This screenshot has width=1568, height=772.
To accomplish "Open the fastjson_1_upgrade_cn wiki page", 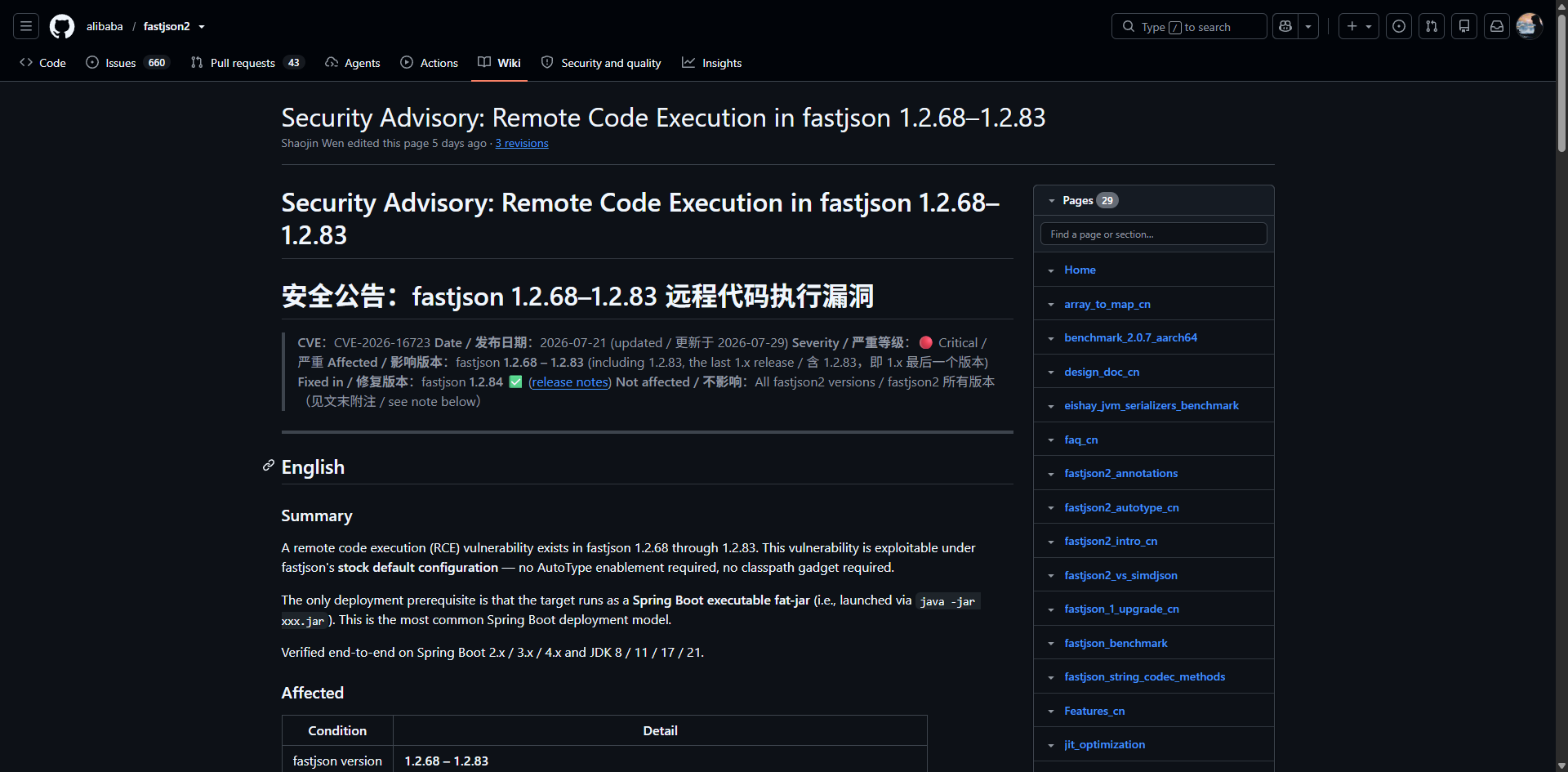I will (1121, 609).
